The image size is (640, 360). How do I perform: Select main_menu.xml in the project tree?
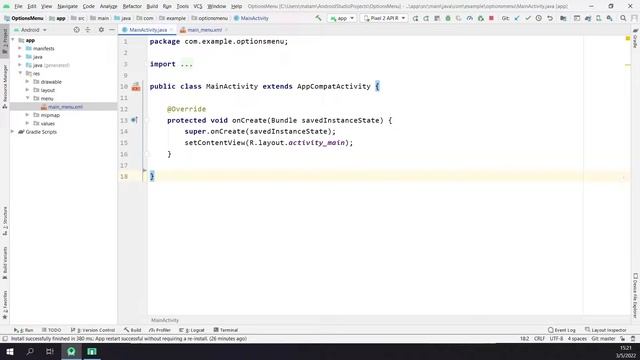click(65, 107)
